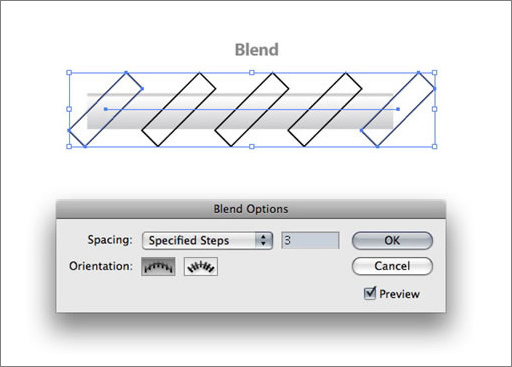Select the rightmost blended rectangle
512x367 pixels.
tap(398, 109)
